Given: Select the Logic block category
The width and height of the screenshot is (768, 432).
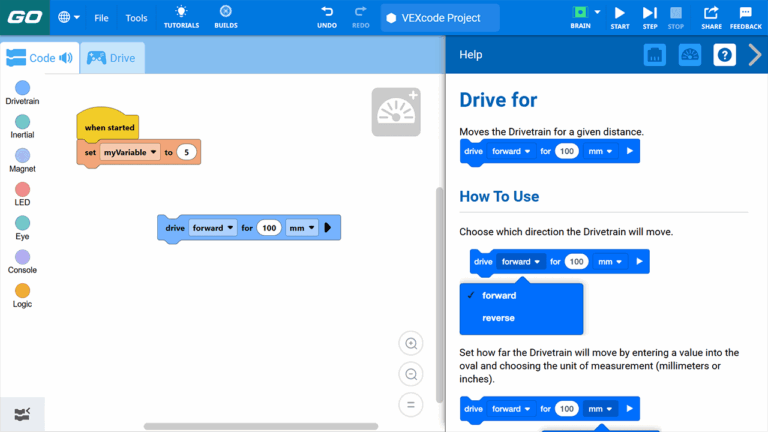Looking at the screenshot, I should click(23, 295).
